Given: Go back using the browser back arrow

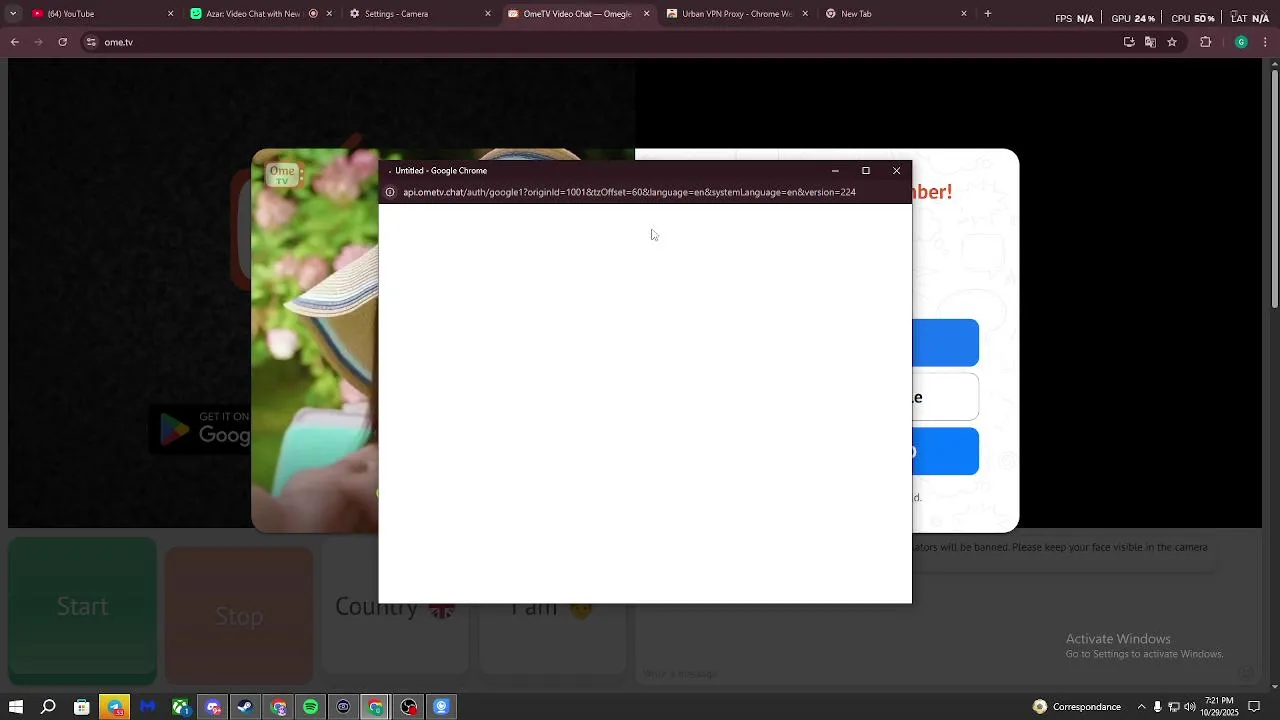Looking at the screenshot, I should click(15, 42).
